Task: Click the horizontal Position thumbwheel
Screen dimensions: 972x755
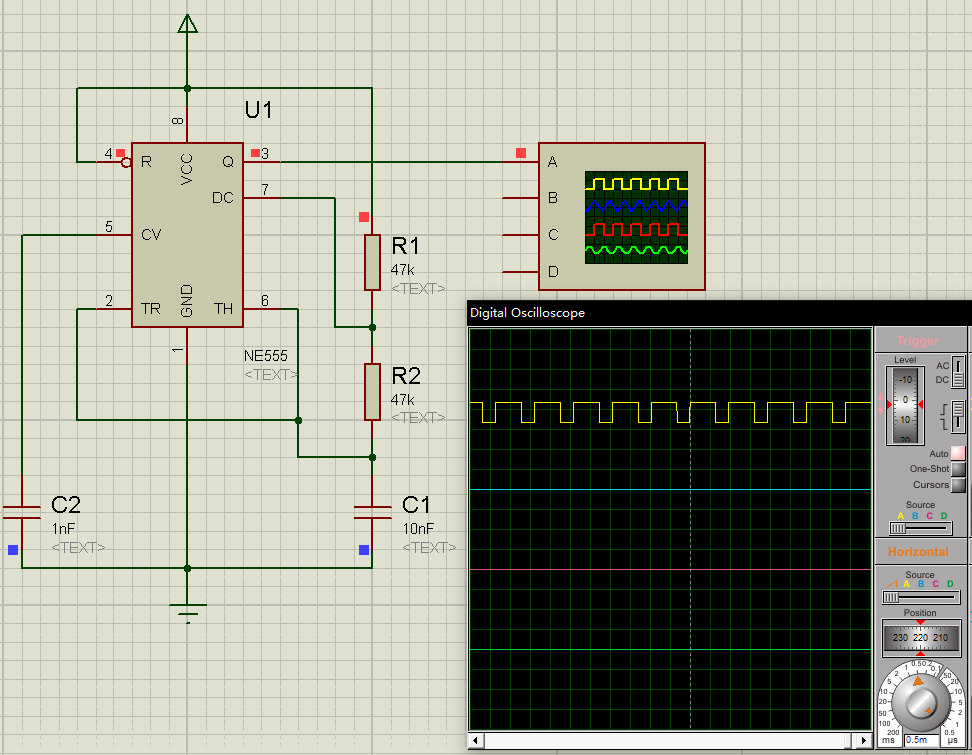Action: pyautogui.click(x=920, y=637)
